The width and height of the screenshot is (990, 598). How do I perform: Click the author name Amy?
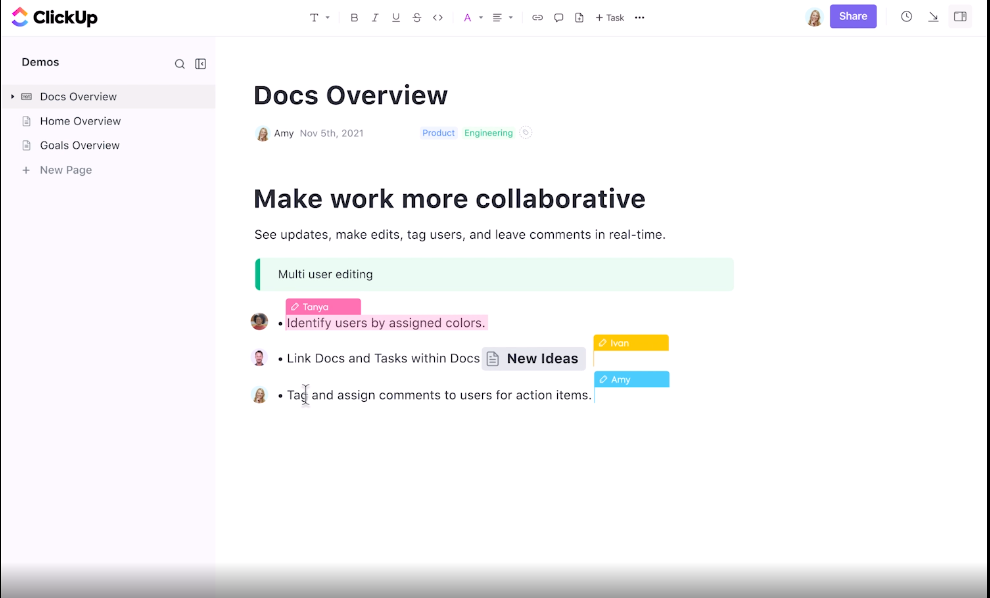pyautogui.click(x=284, y=133)
